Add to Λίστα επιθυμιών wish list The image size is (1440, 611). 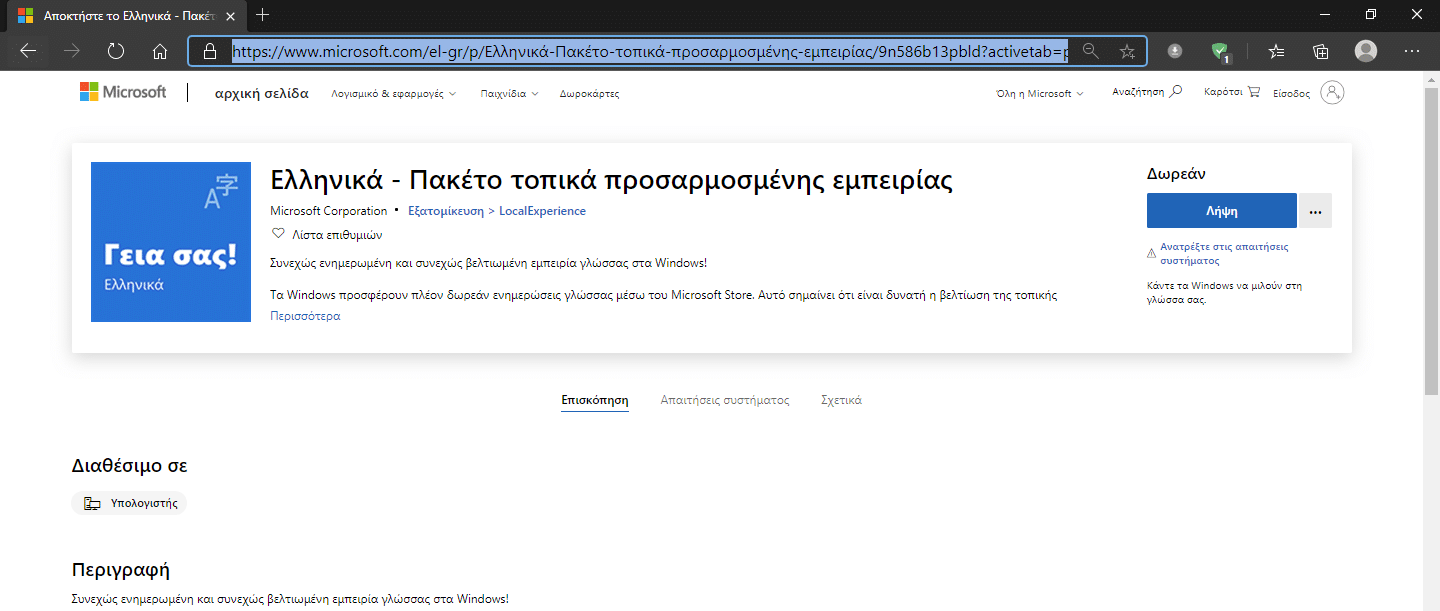pos(327,235)
